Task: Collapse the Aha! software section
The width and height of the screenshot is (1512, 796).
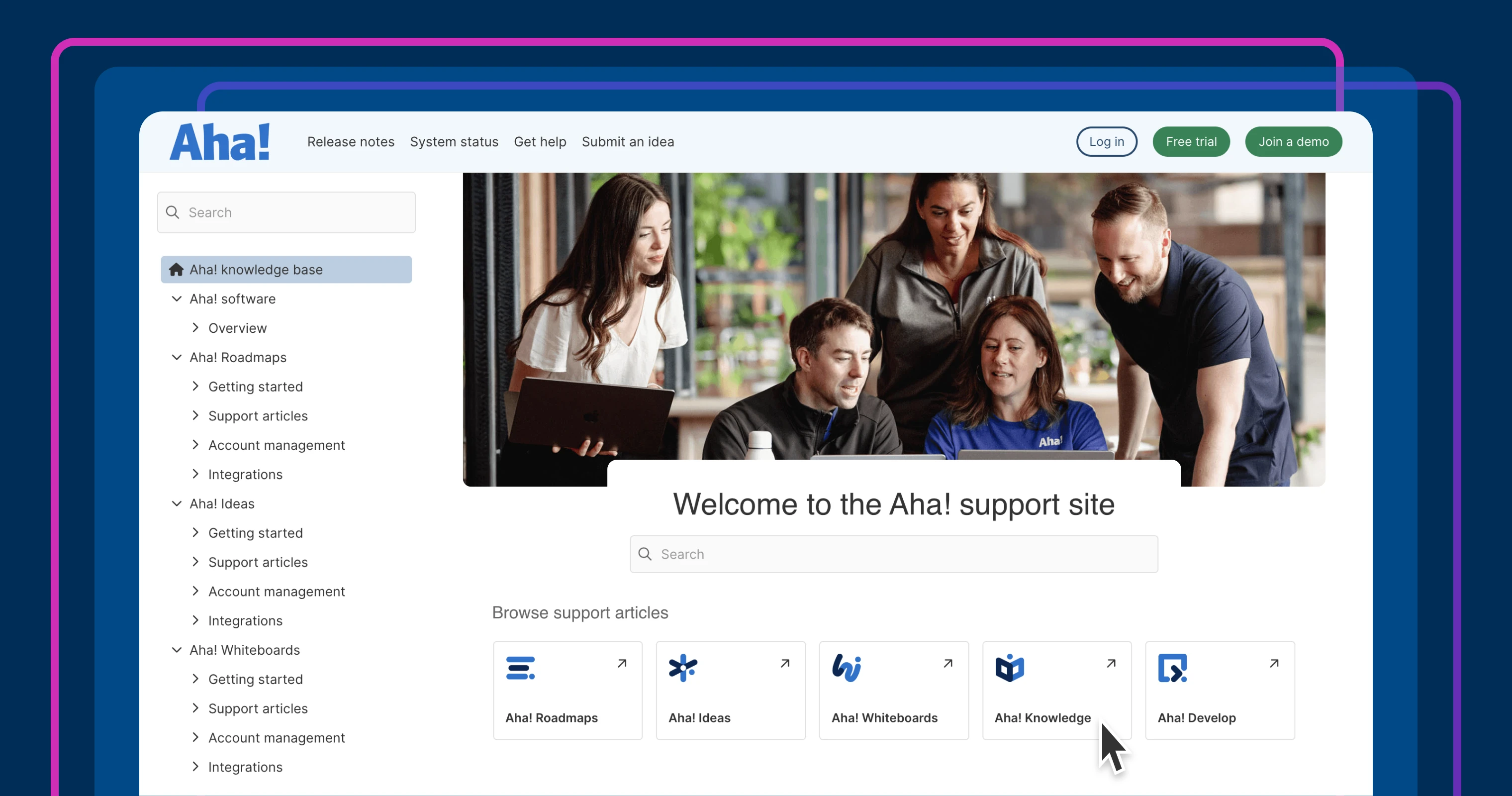Action: 177,299
